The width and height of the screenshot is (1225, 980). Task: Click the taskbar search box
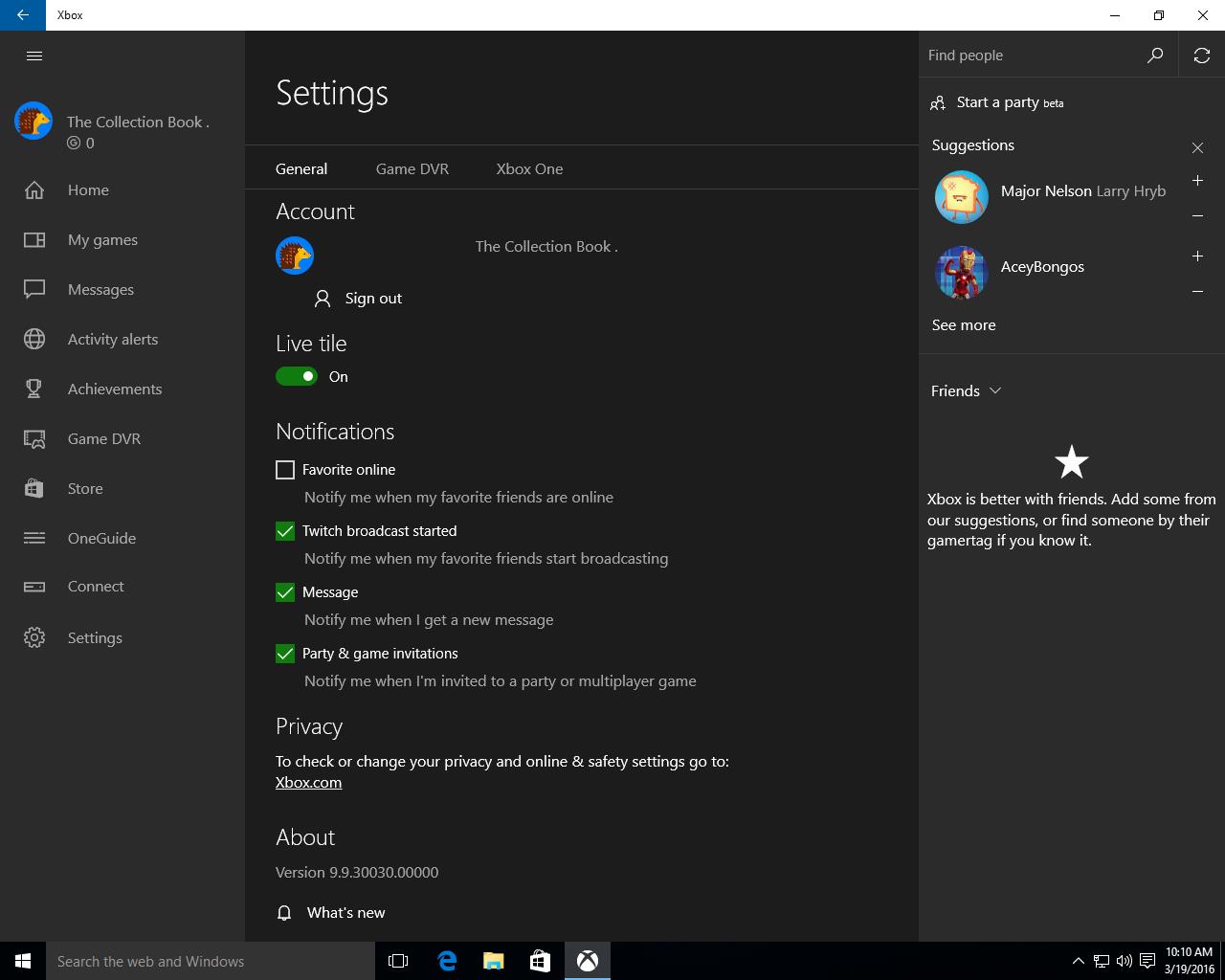[x=211, y=961]
